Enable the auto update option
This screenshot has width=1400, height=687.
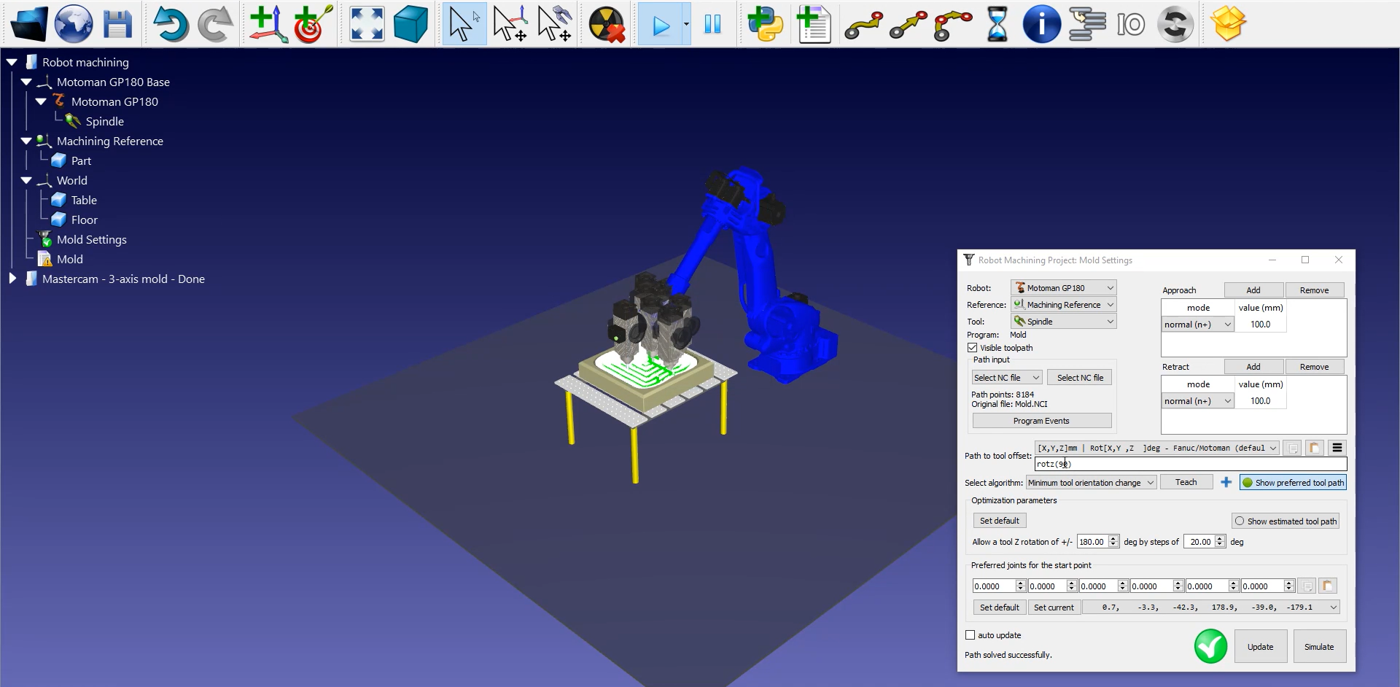click(x=970, y=634)
